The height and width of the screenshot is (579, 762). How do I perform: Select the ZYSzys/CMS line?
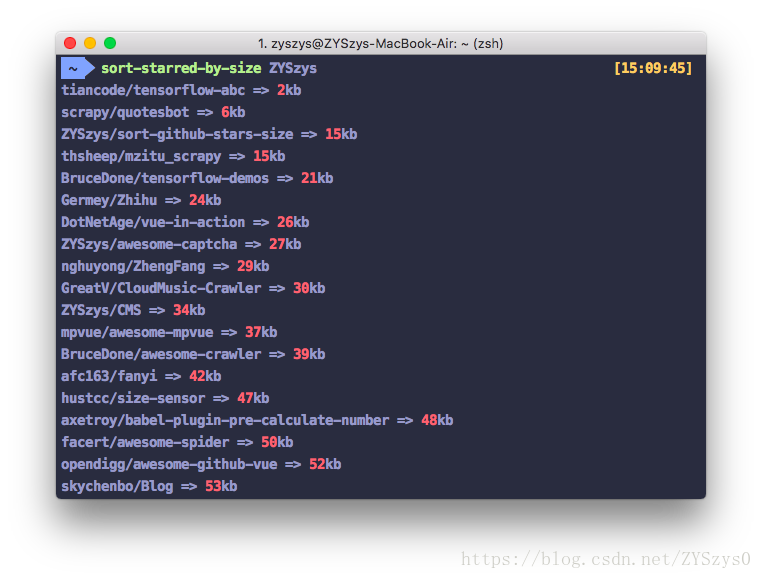133,310
